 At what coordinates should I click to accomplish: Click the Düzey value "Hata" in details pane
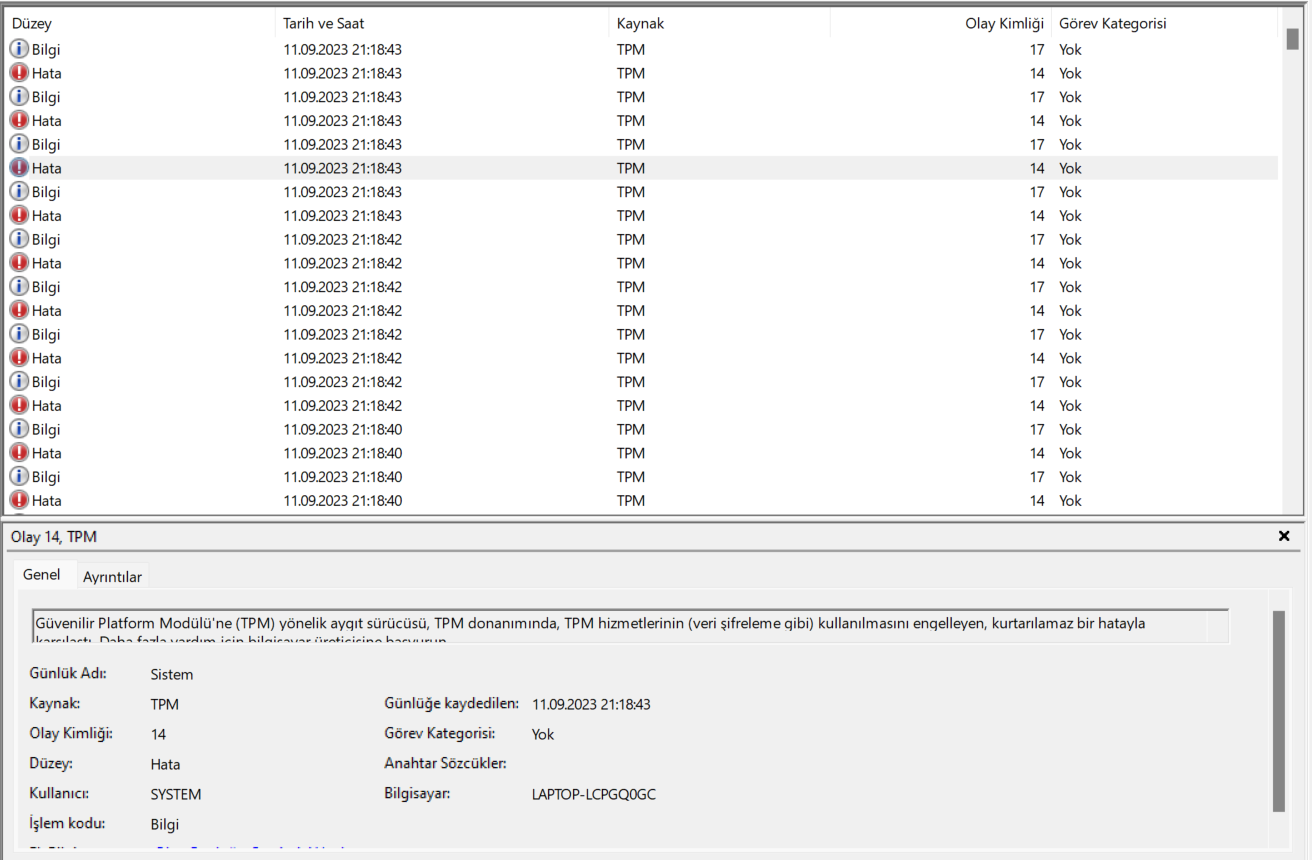point(166,765)
